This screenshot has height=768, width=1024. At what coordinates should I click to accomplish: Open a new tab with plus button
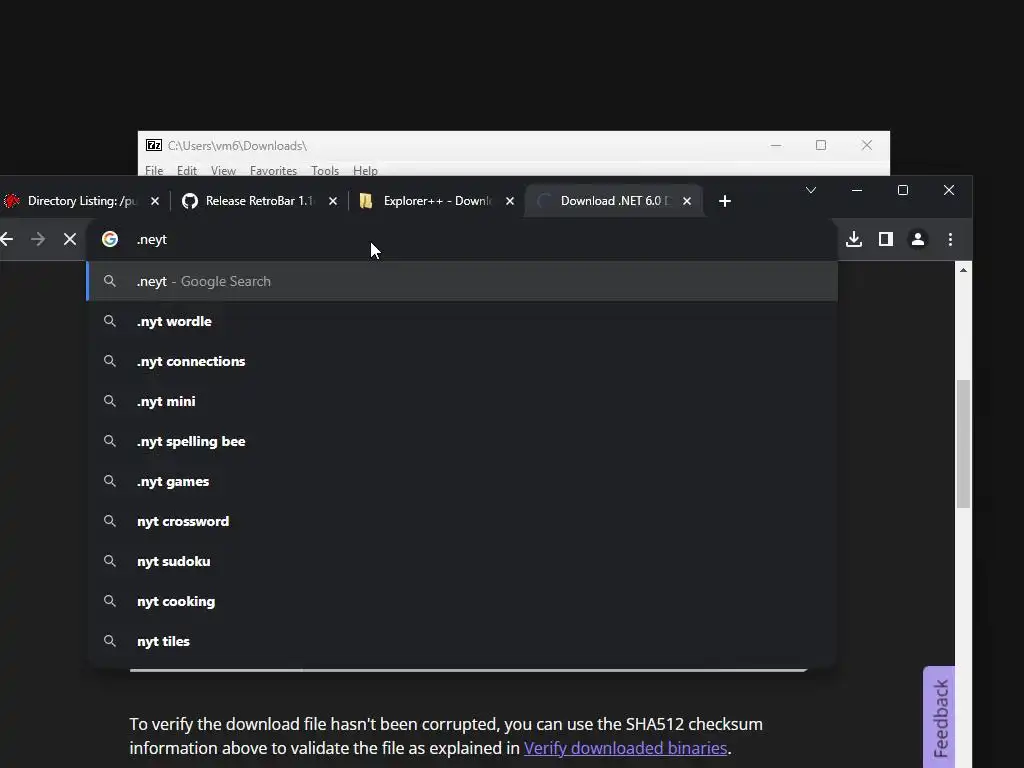[724, 201]
